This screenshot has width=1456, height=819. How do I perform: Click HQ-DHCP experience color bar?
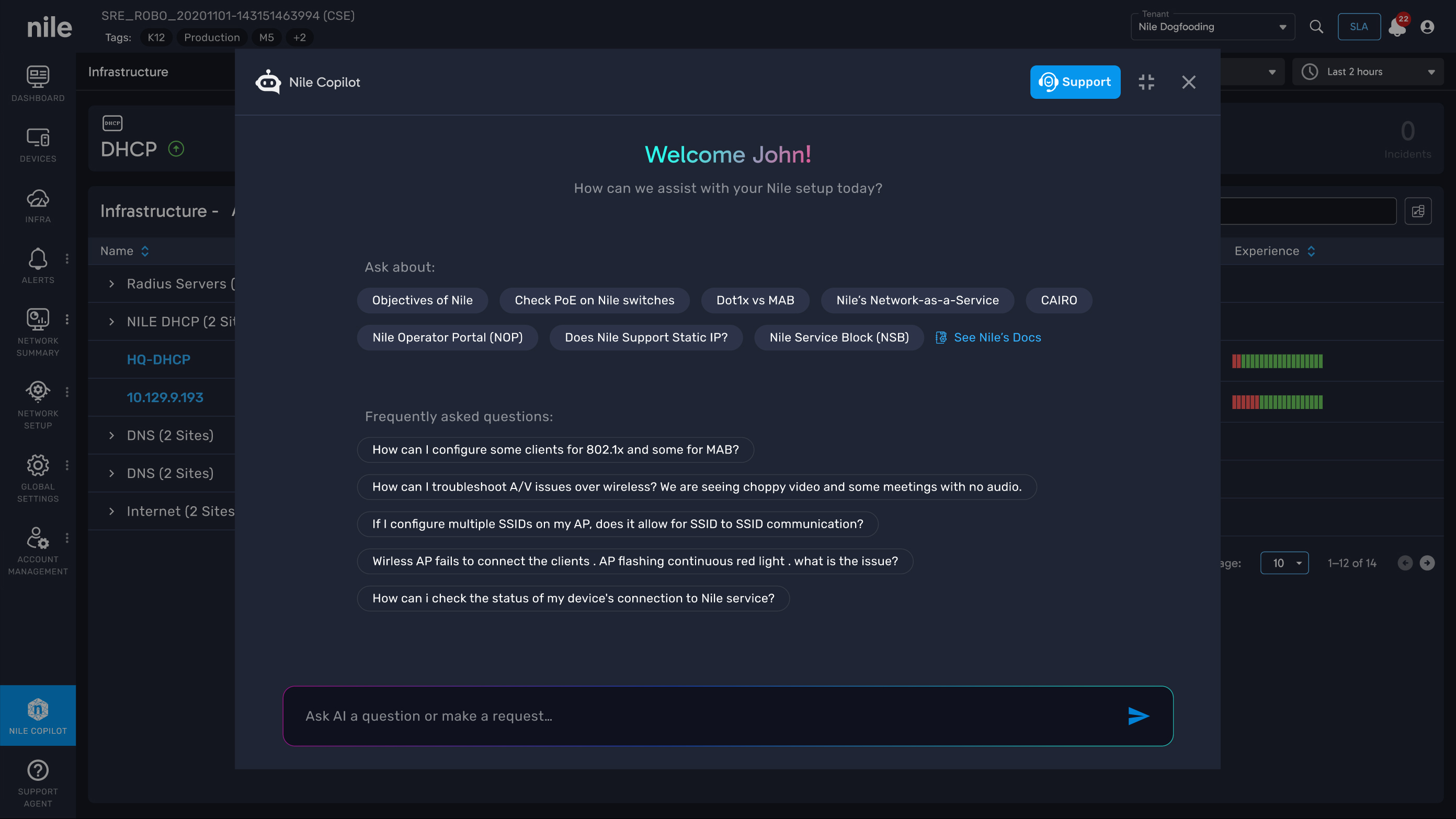[x=1277, y=361]
